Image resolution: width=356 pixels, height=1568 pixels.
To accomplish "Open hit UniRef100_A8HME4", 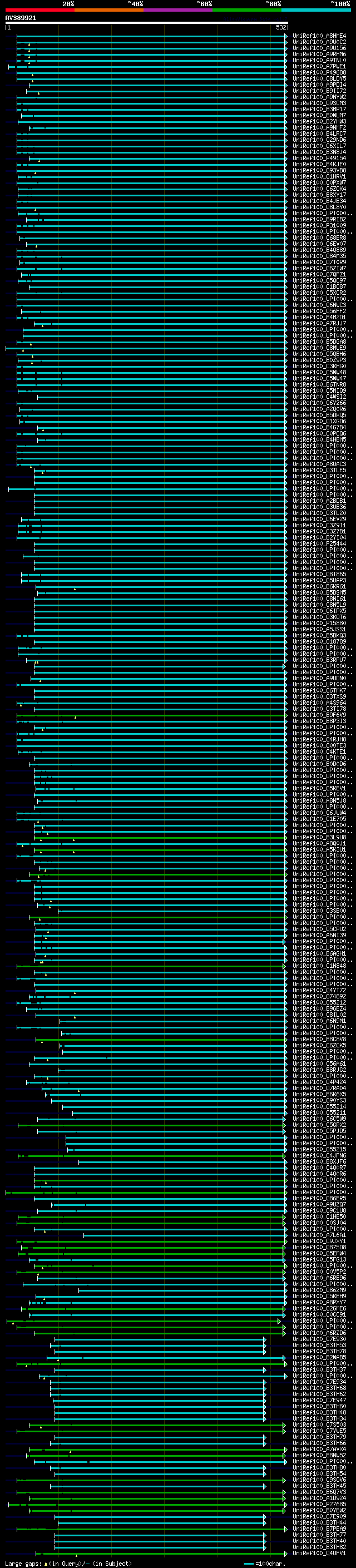I will [x=319, y=36].
